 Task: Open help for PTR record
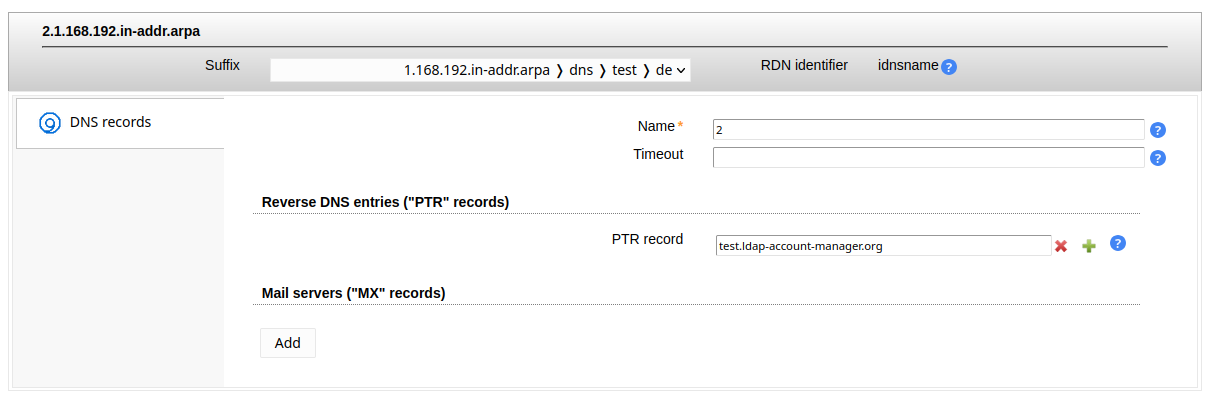click(x=1119, y=243)
